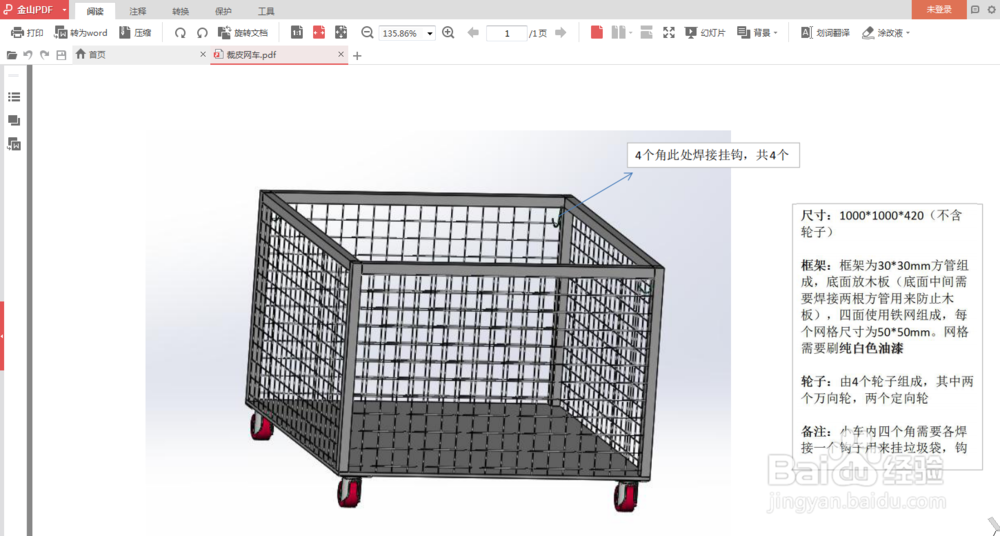Go to next page arrow
The width and height of the screenshot is (1000, 536).
point(561,33)
